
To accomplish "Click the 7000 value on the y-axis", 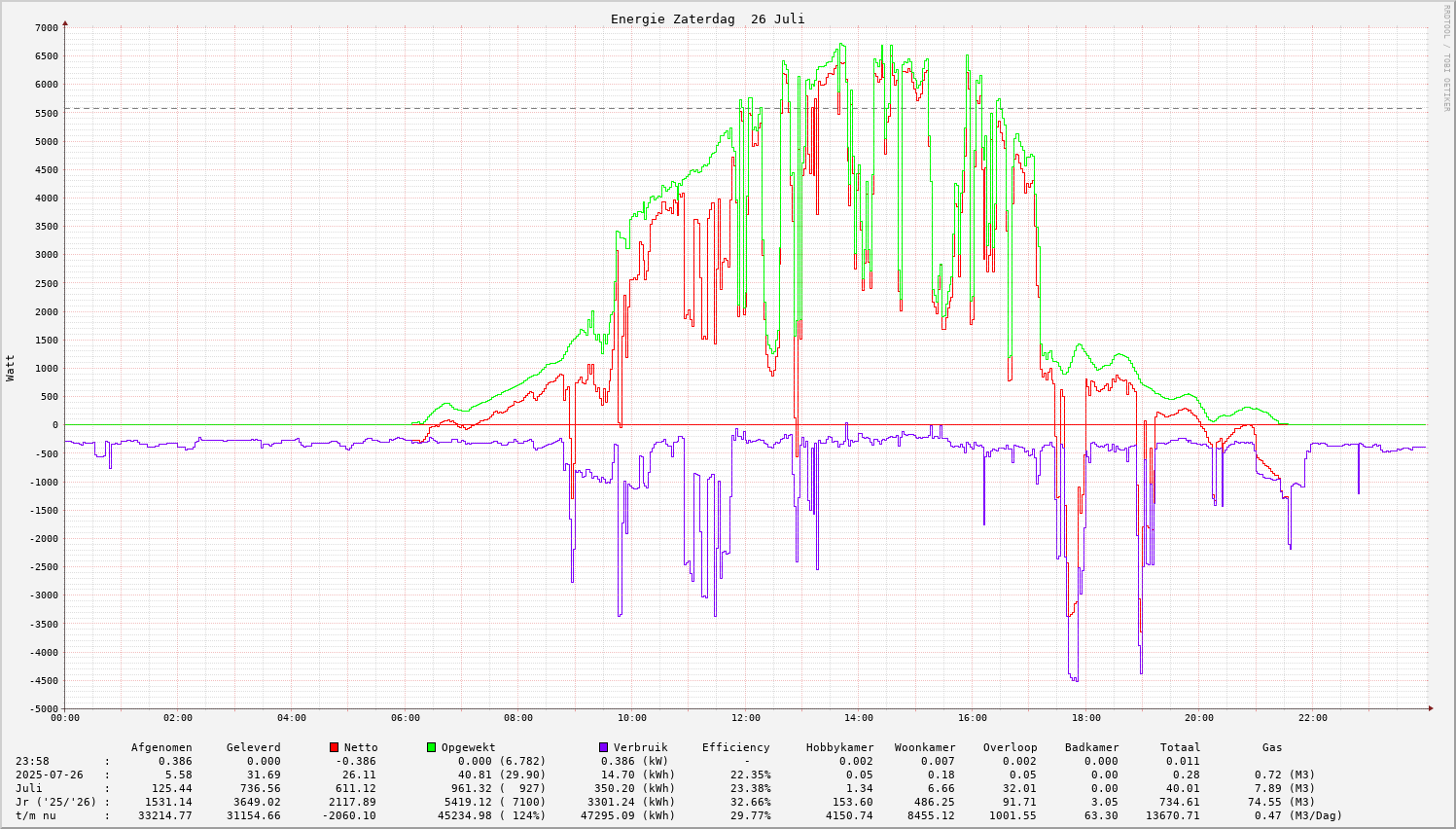I will 47,27.
